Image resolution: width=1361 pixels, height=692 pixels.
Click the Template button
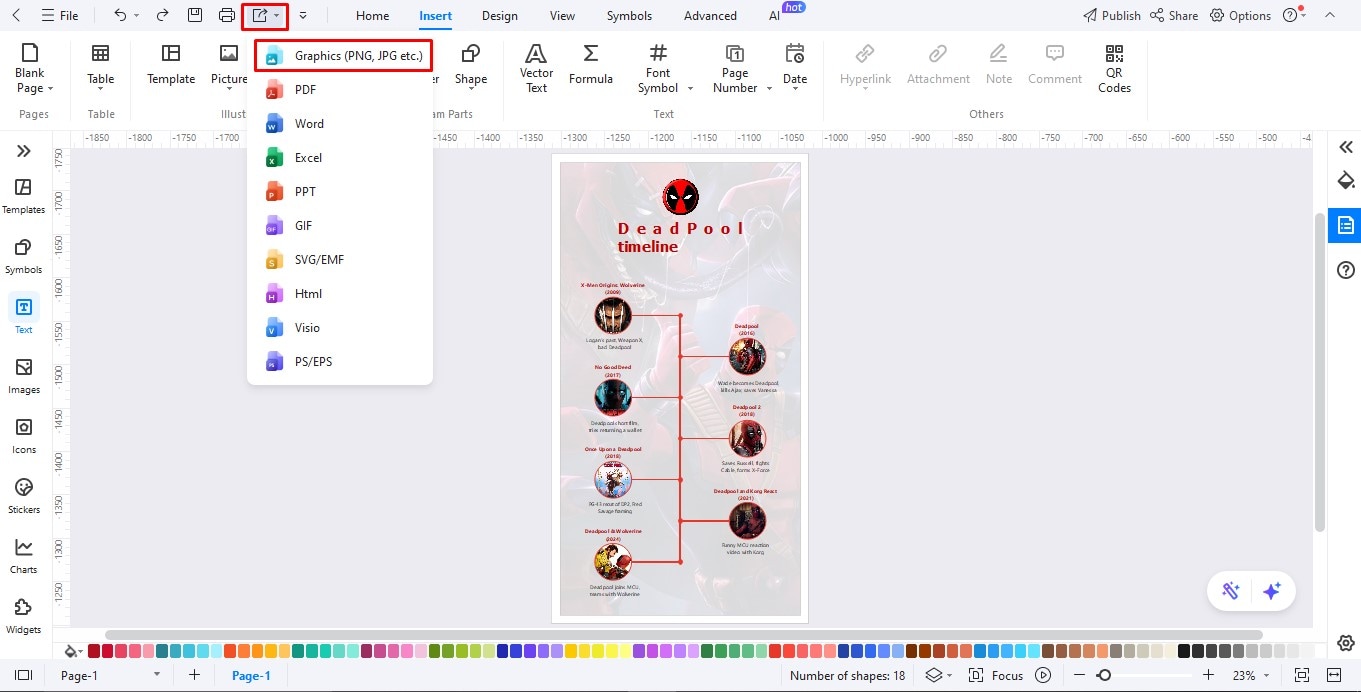click(171, 66)
